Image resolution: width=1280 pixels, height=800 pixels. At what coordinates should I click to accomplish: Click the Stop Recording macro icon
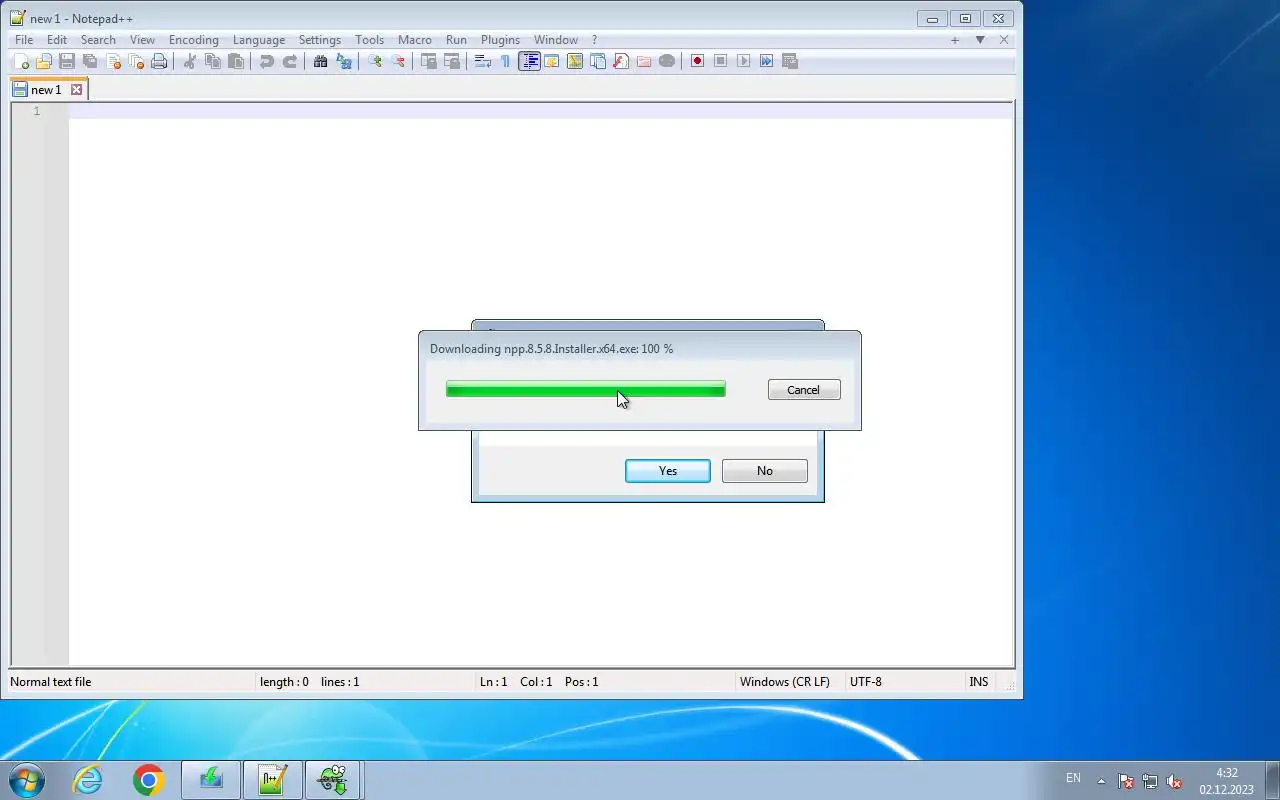click(721, 61)
